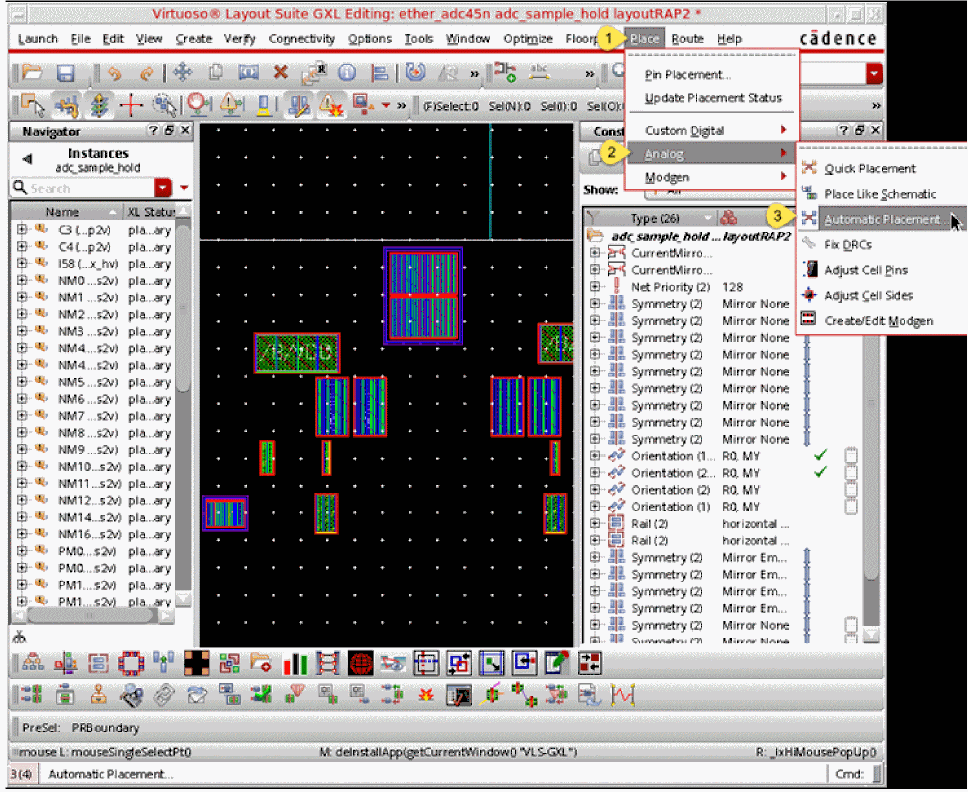The width and height of the screenshot is (968, 792).
Task: Open the red Navigator search filter dropdown
Action: coord(163,188)
